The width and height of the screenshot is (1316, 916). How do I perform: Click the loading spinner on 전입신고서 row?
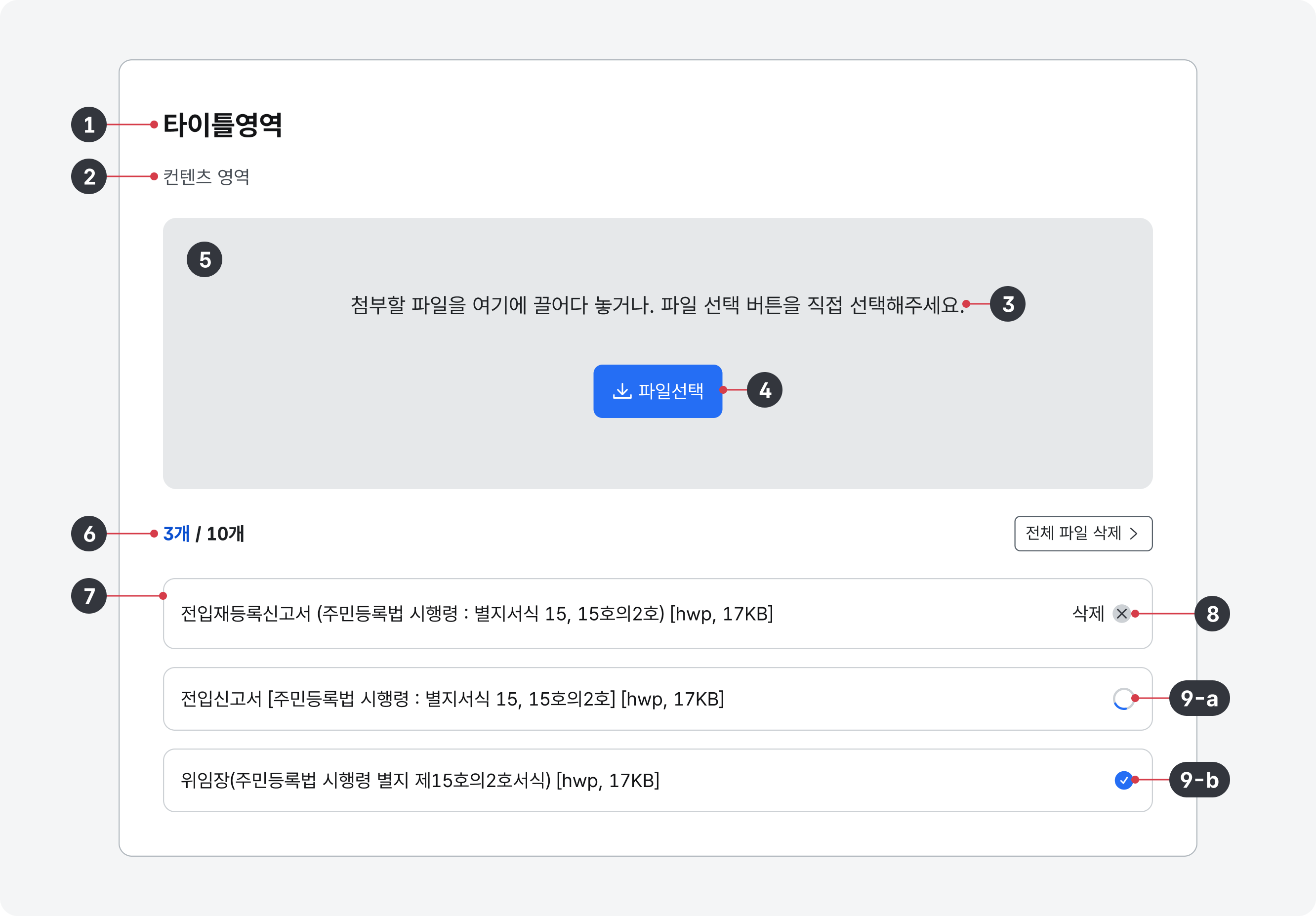(x=1123, y=699)
